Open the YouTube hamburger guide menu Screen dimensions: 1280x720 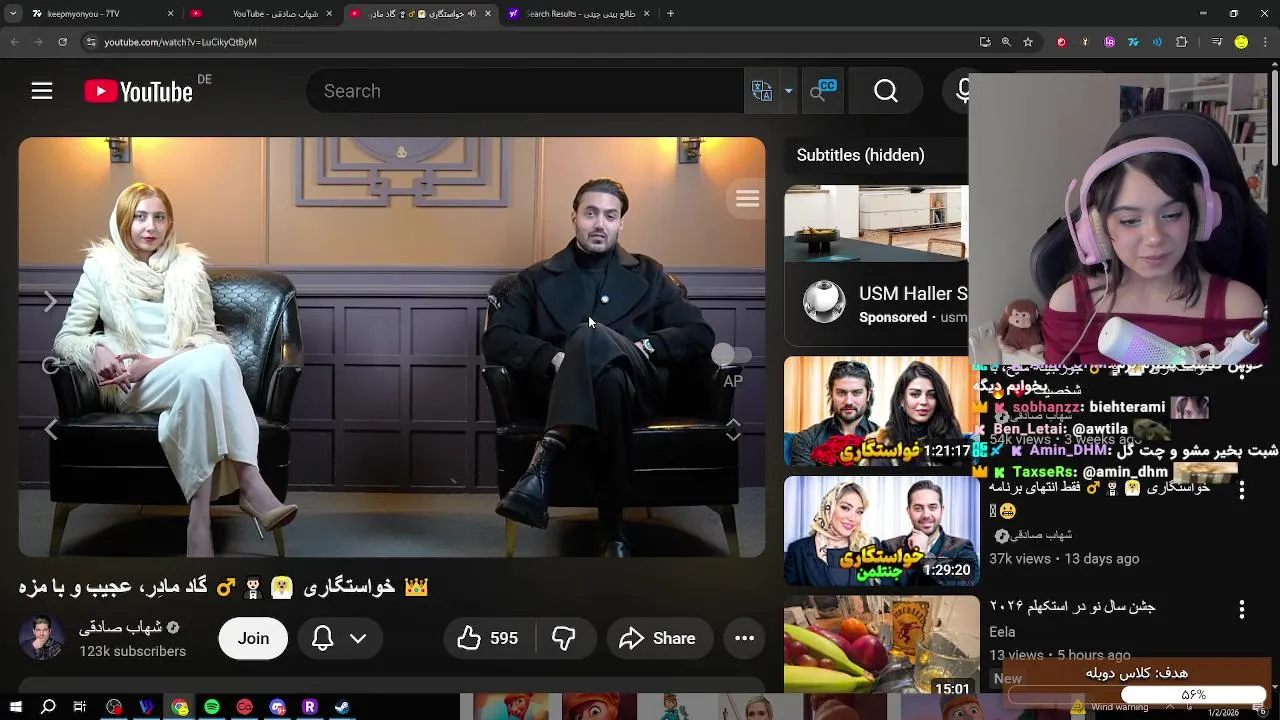(x=41, y=91)
